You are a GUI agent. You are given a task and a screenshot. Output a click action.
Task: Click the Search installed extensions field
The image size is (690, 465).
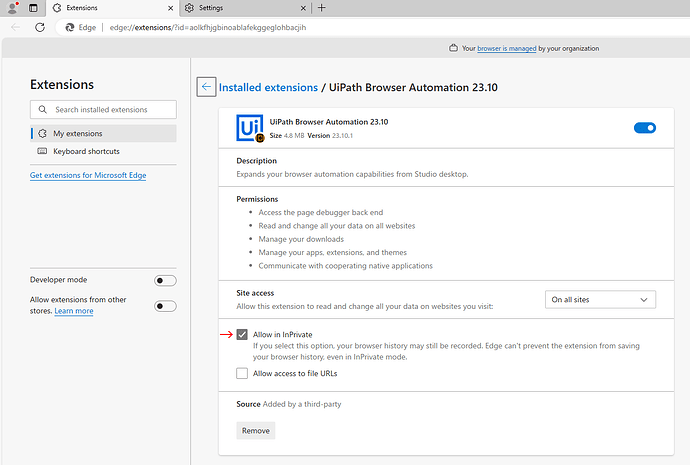103,109
